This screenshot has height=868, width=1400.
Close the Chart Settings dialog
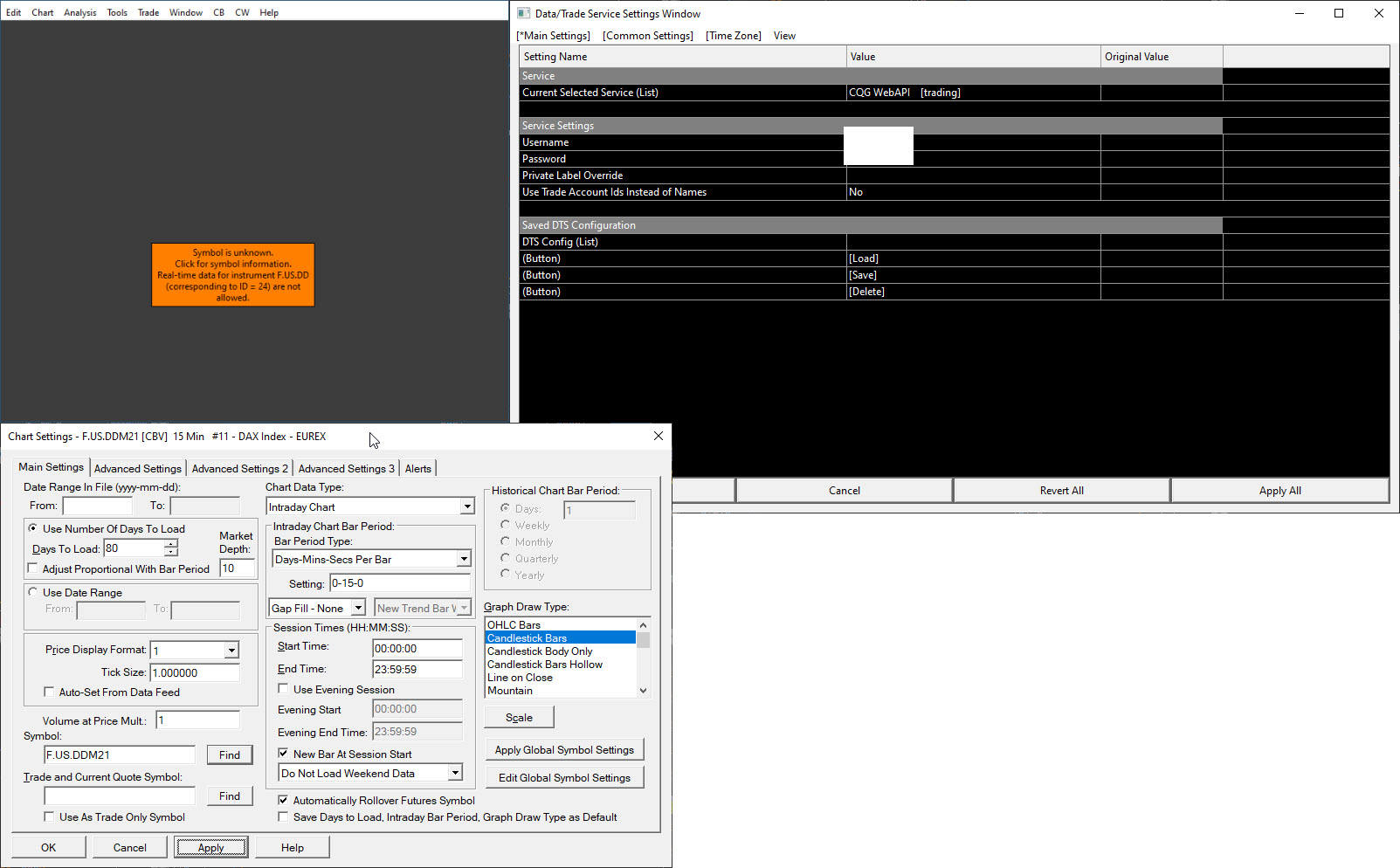[659, 436]
